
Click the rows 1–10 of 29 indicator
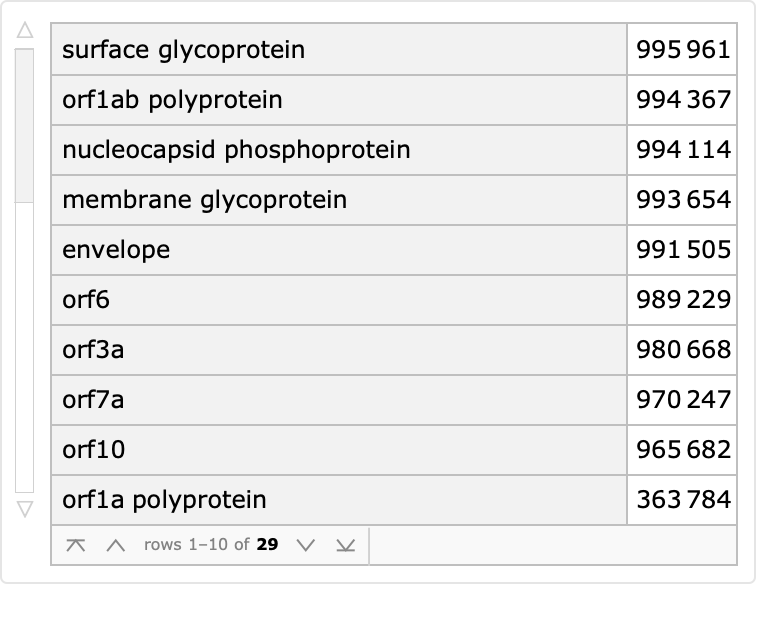(x=210, y=545)
